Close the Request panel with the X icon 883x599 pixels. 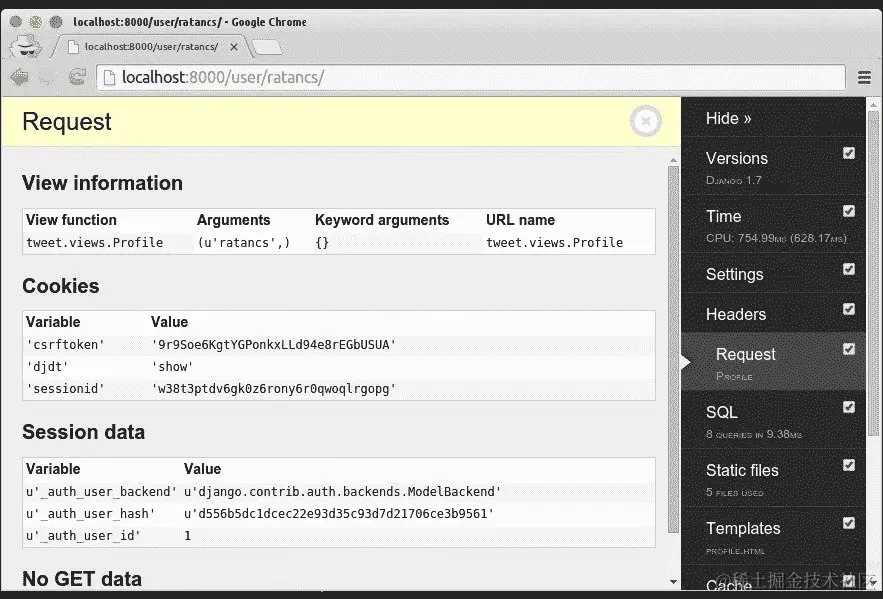click(646, 121)
